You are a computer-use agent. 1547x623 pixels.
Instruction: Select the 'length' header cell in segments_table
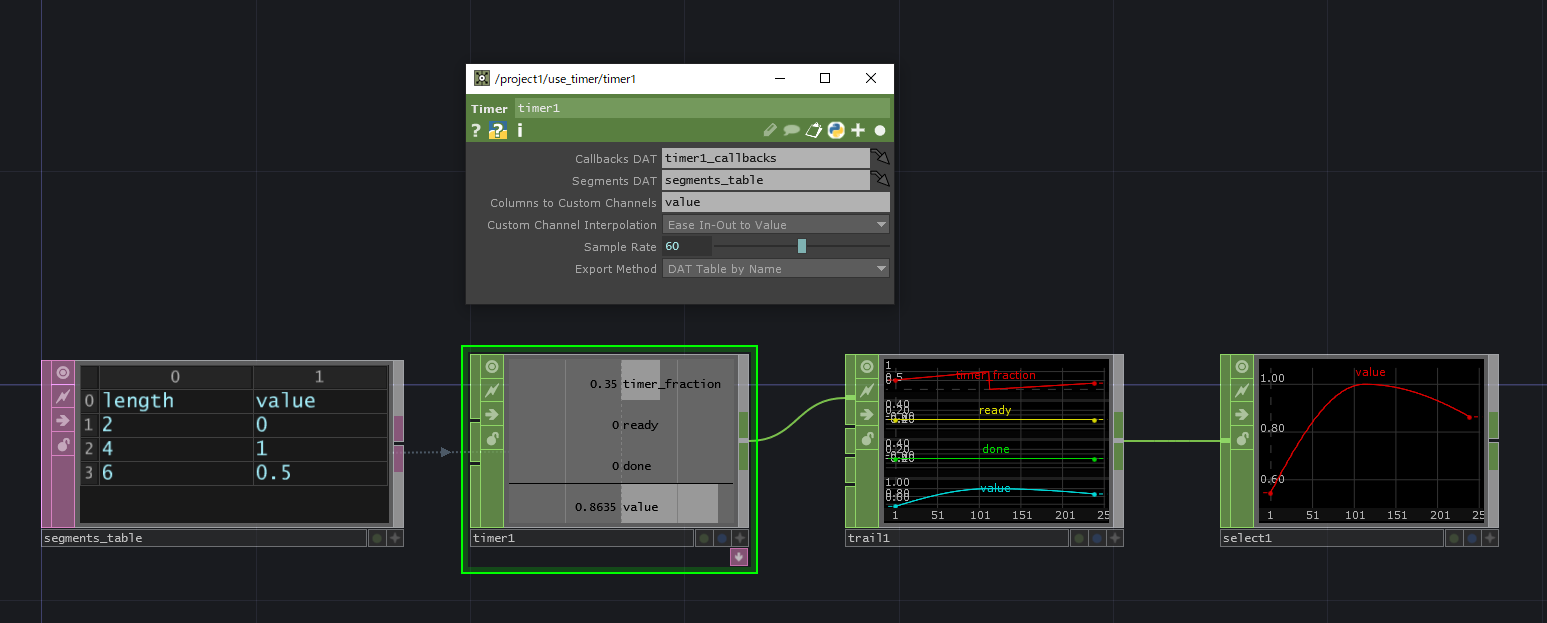point(176,401)
